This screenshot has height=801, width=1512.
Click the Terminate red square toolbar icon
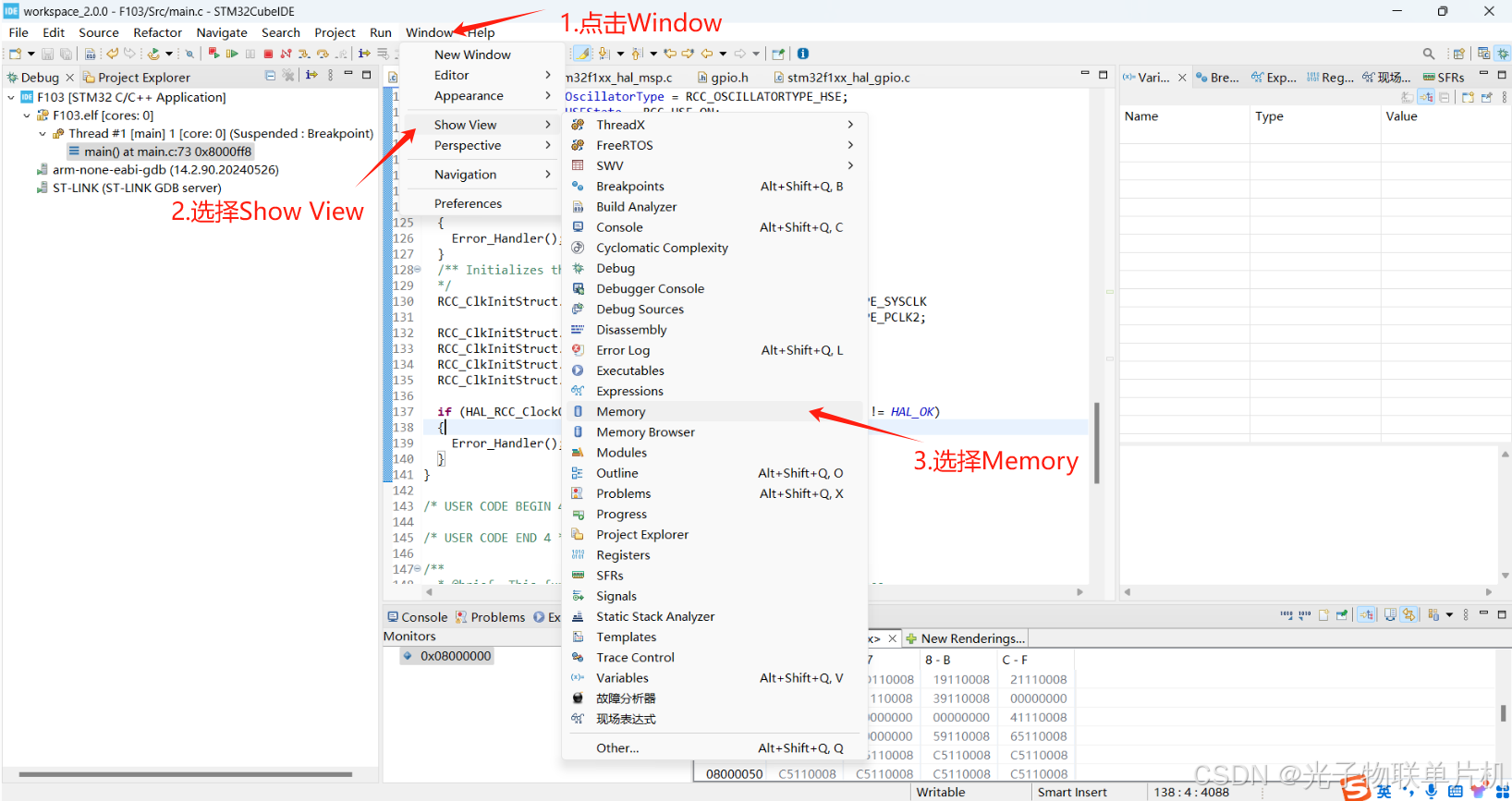268,54
